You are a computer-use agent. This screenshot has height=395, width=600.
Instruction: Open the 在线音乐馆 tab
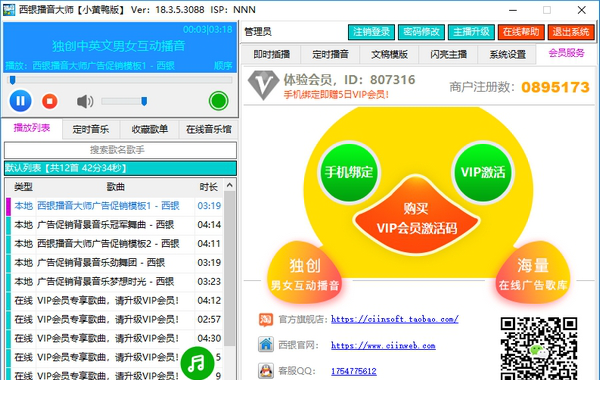tap(209, 129)
